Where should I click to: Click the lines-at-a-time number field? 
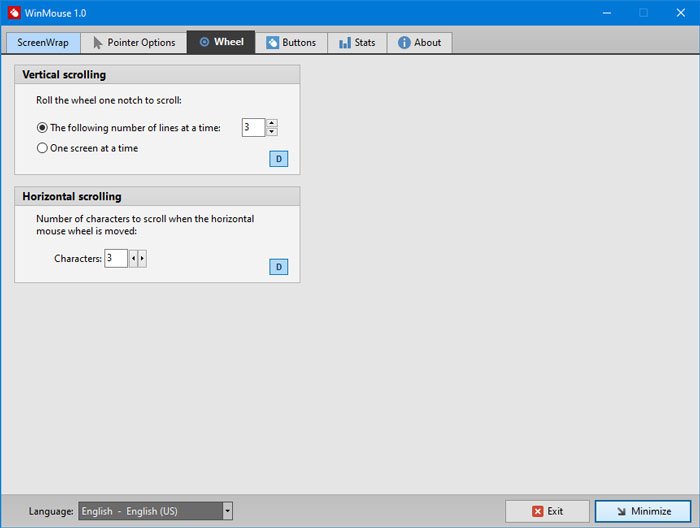coord(253,128)
